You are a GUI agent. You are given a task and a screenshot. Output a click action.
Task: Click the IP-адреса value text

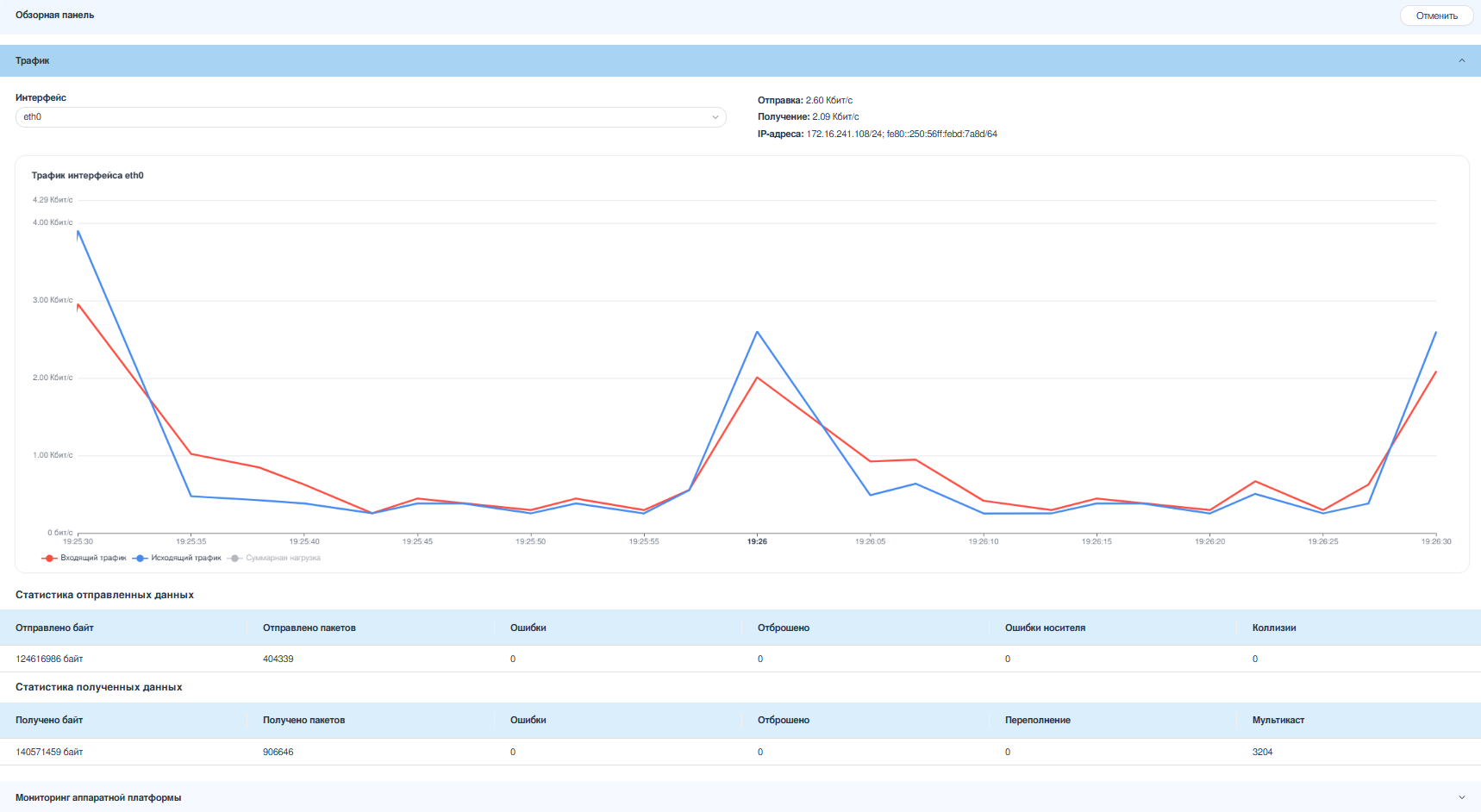tap(902, 134)
